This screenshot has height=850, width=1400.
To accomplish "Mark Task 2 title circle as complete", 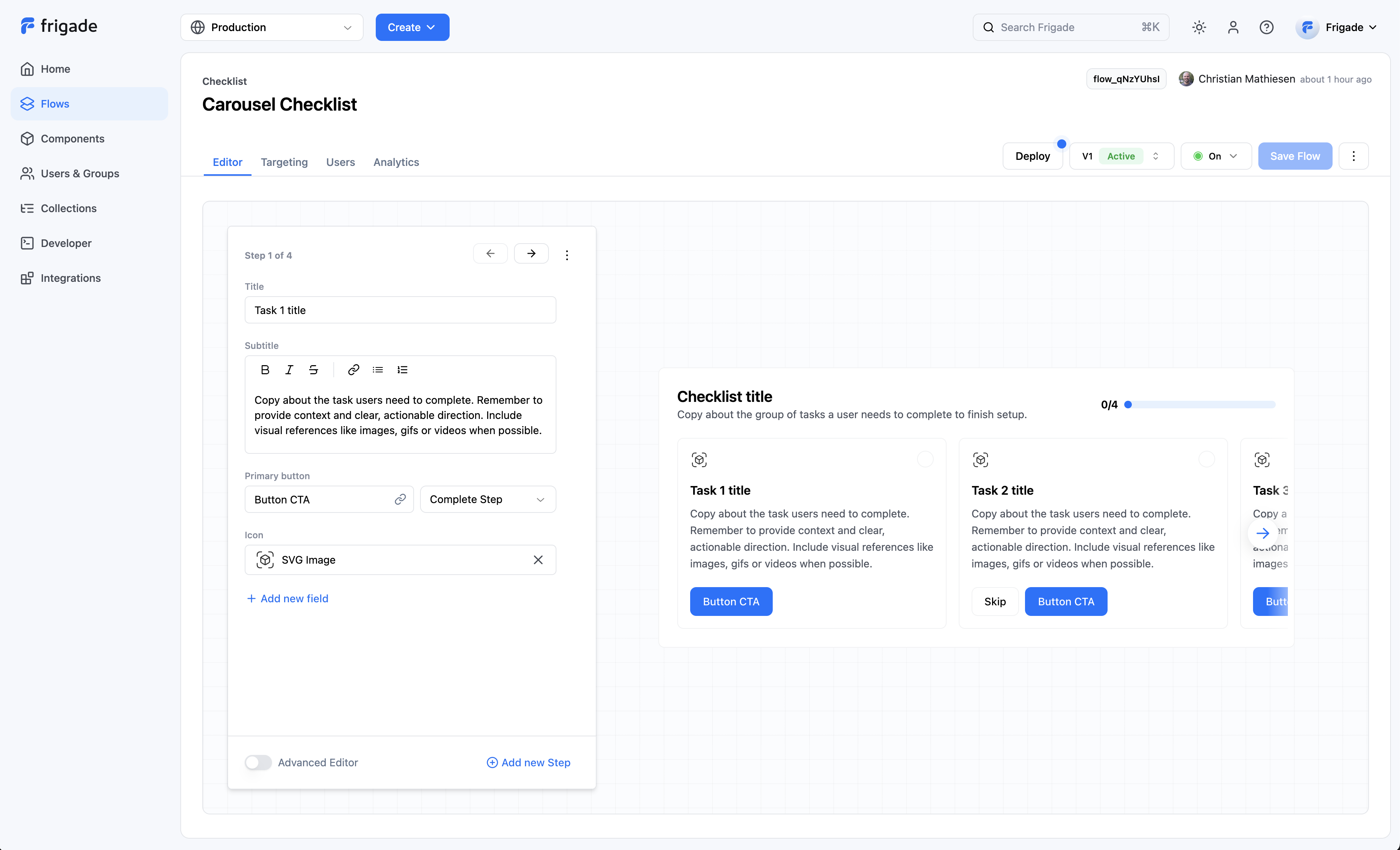I will click(1206, 459).
